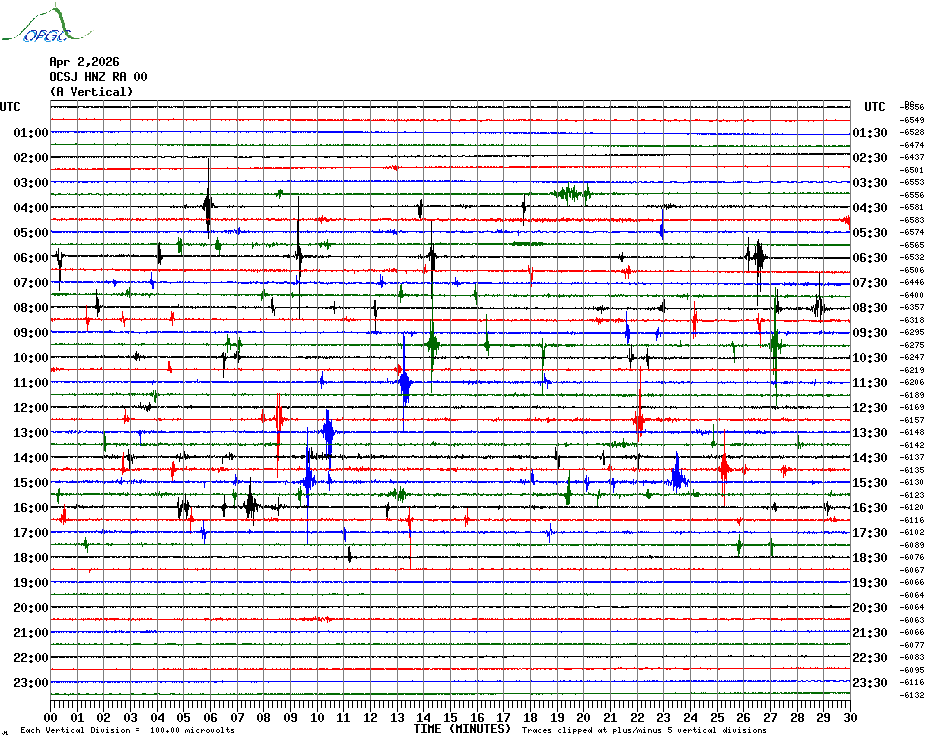Click the station label 'OCSJ HNZ RA 00'
This screenshot has width=930, height=744.
click(98, 77)
